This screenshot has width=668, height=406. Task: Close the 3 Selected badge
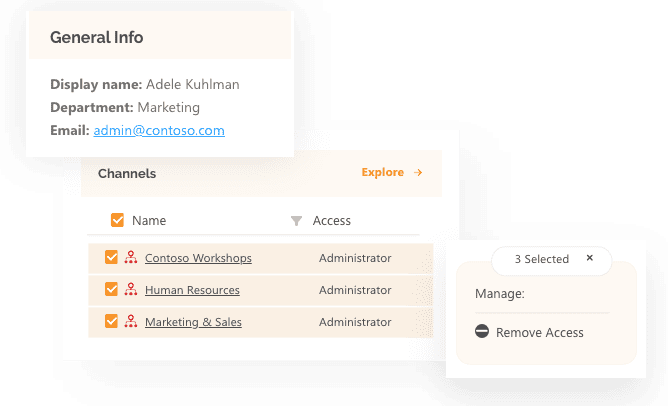[590, 258]
